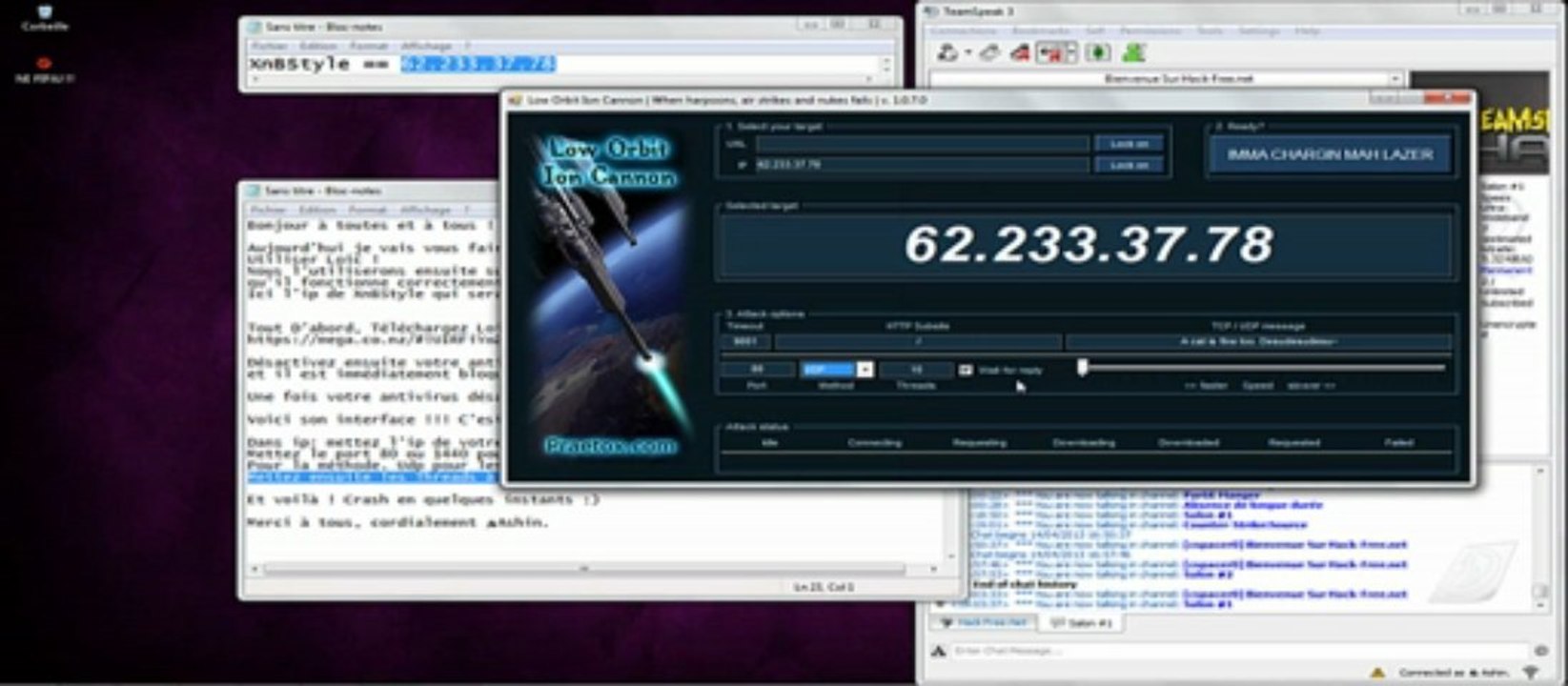Image resolution: width=1568 pixels, height=686 pixels.
Task: Click the TCP / UDP message field
Action: tap(1258, 341)
